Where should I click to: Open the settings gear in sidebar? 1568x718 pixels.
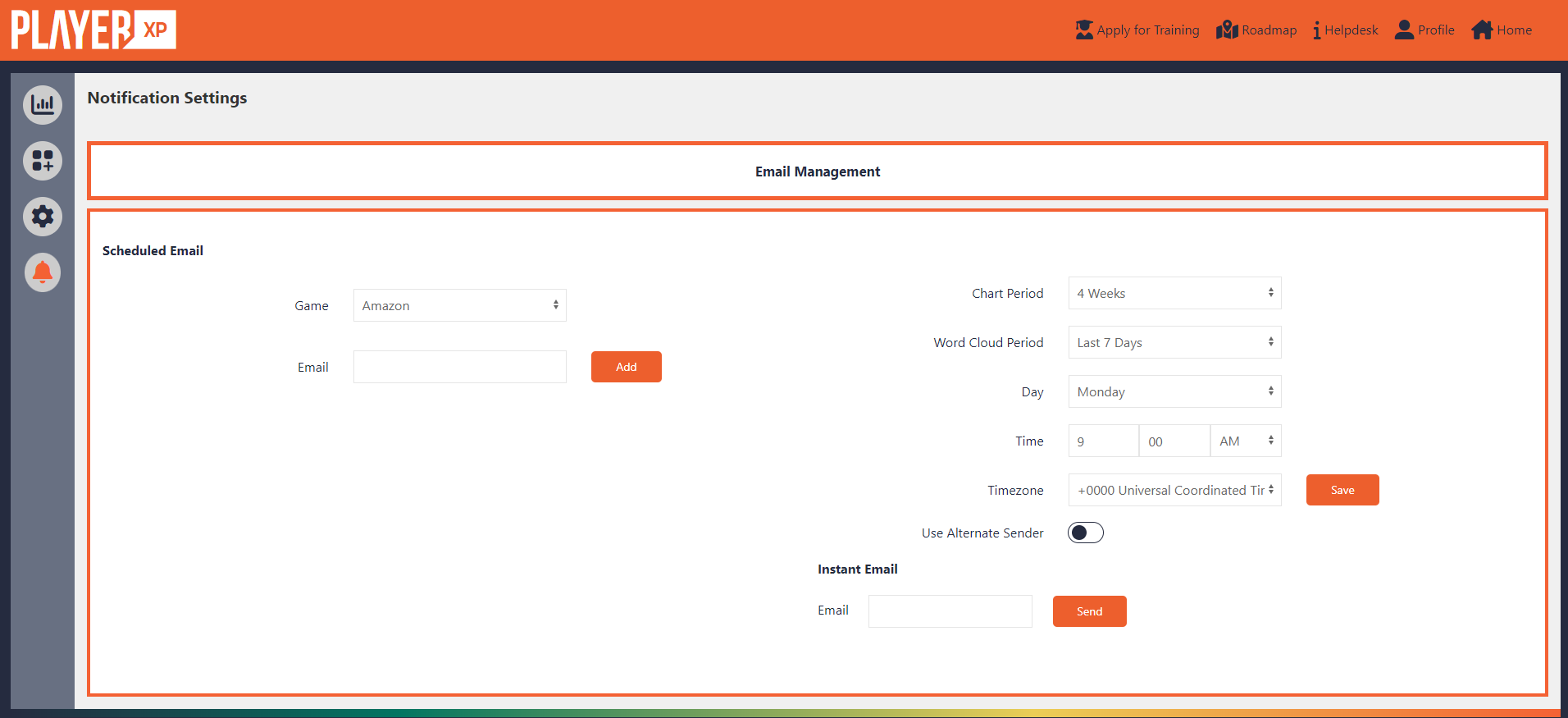[x=43, y=217]
